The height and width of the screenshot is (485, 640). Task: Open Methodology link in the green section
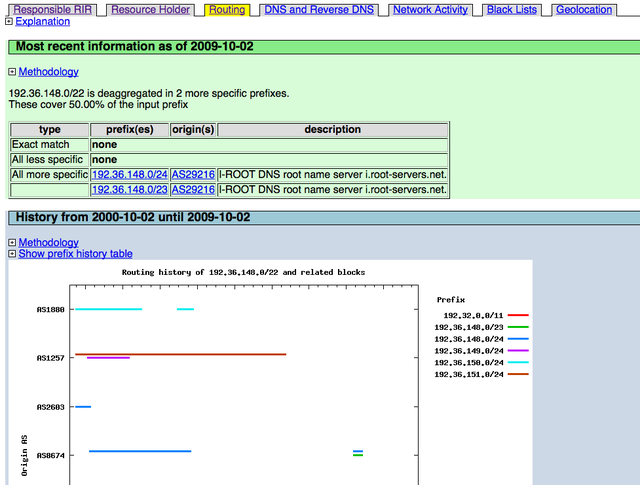point(49,72)
